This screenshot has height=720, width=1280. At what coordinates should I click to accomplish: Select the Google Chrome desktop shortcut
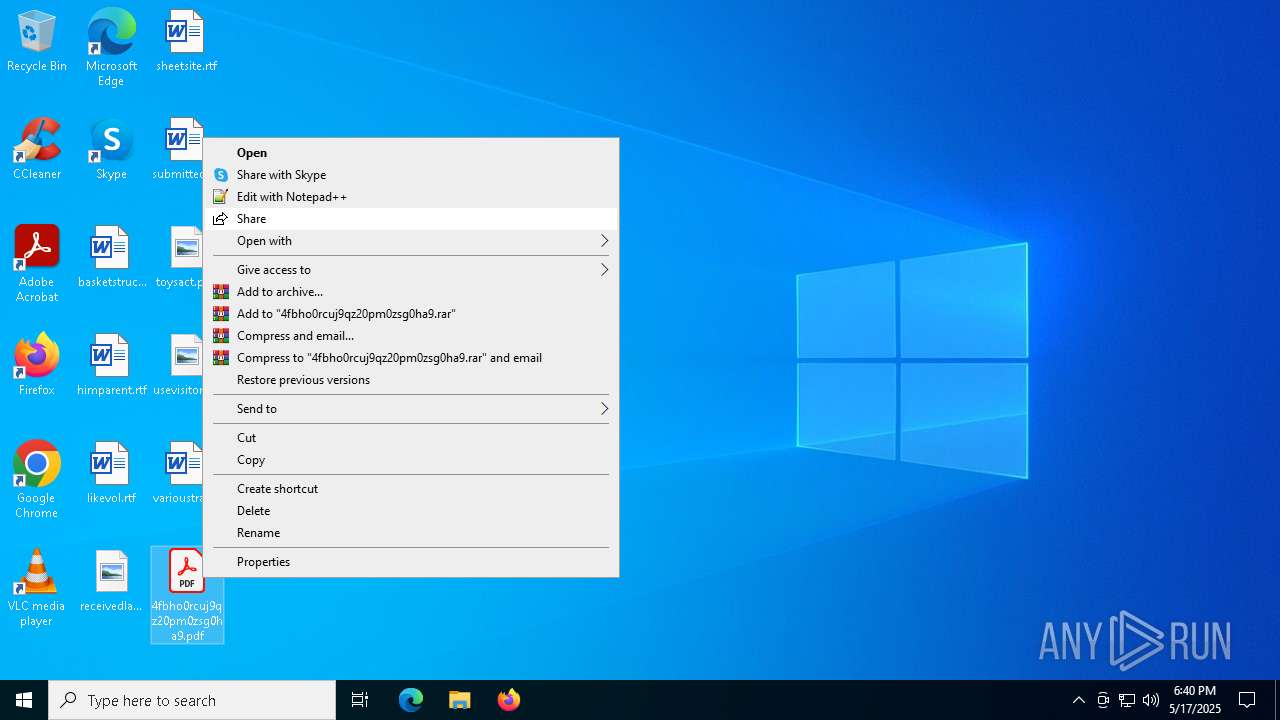tap(37, 481)
